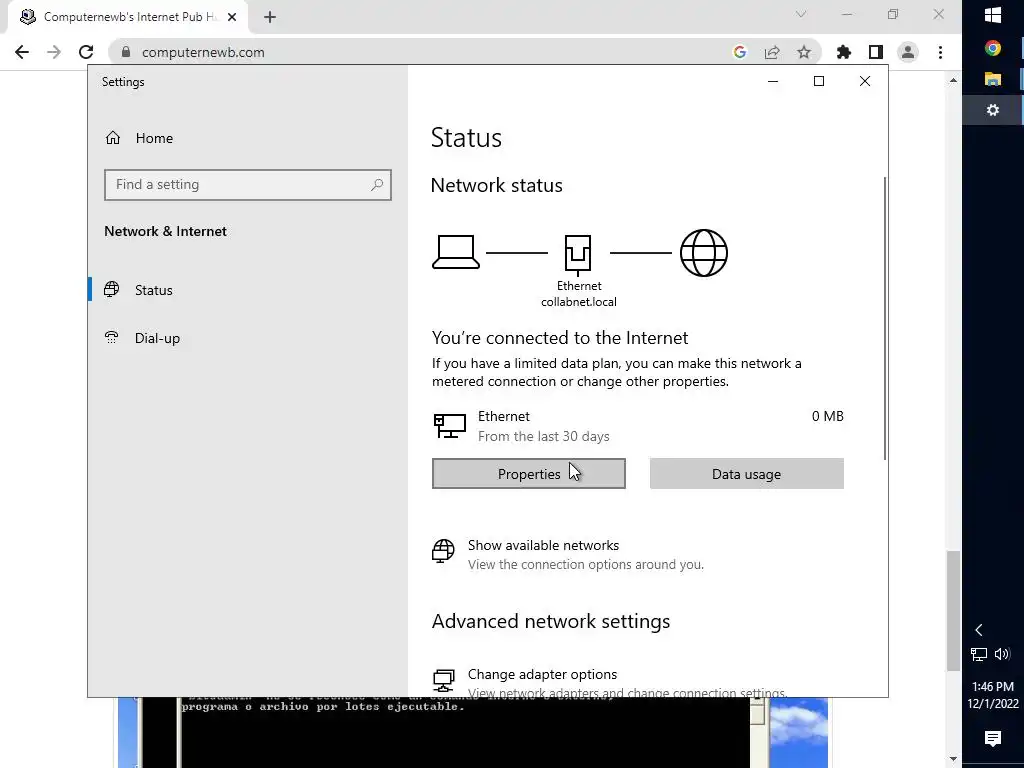Share this page from address bar
Viewport: 1024px width, 768px height.
tap(772, 52)
